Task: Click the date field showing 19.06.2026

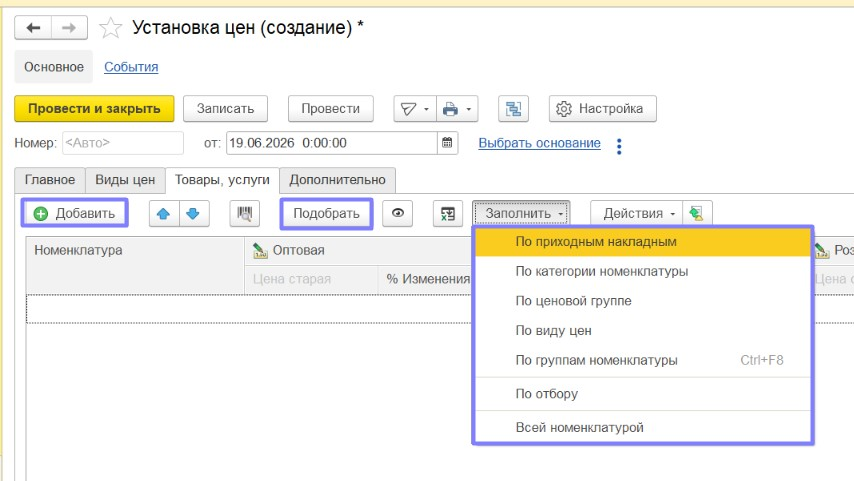Action: click(x=332, y=143)
